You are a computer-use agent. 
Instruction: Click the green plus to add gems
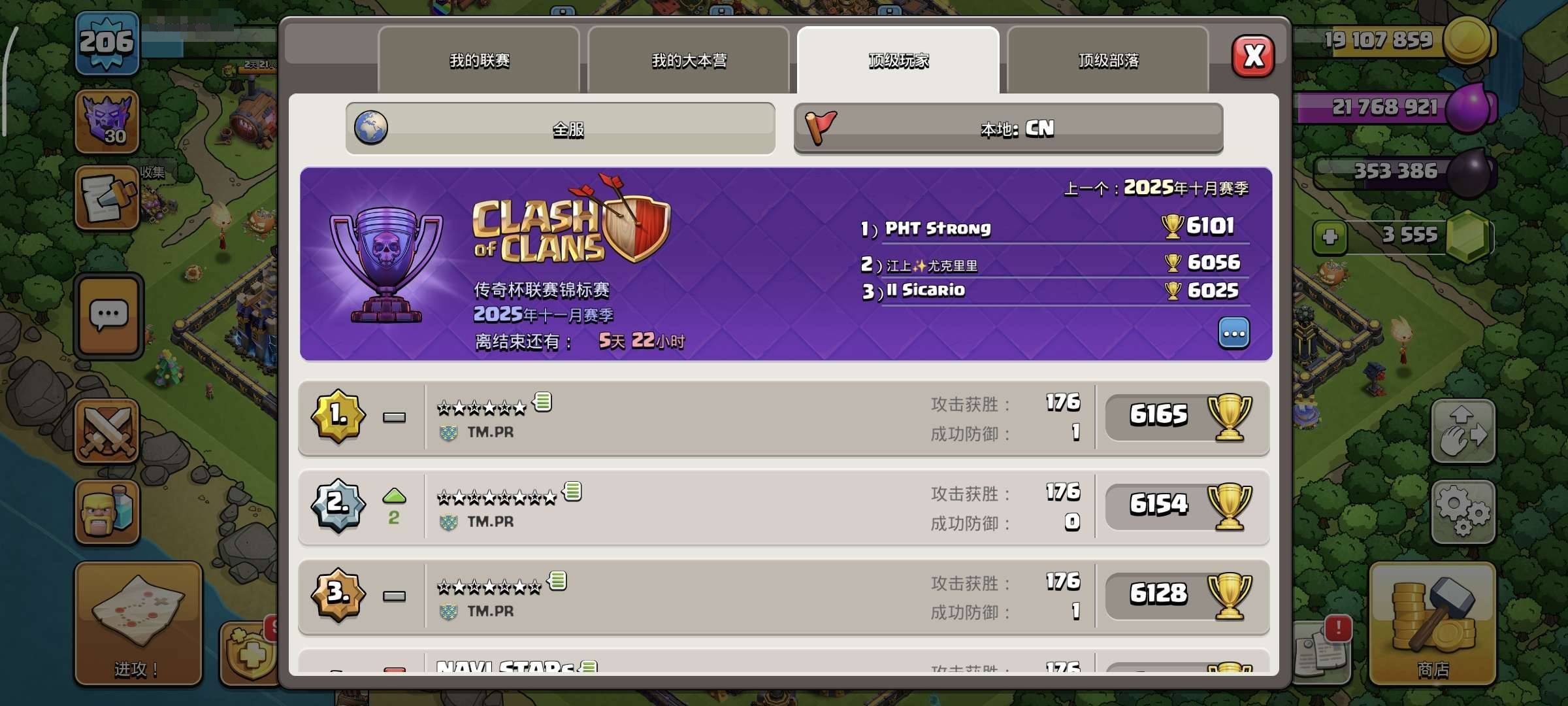(1330, 237)
